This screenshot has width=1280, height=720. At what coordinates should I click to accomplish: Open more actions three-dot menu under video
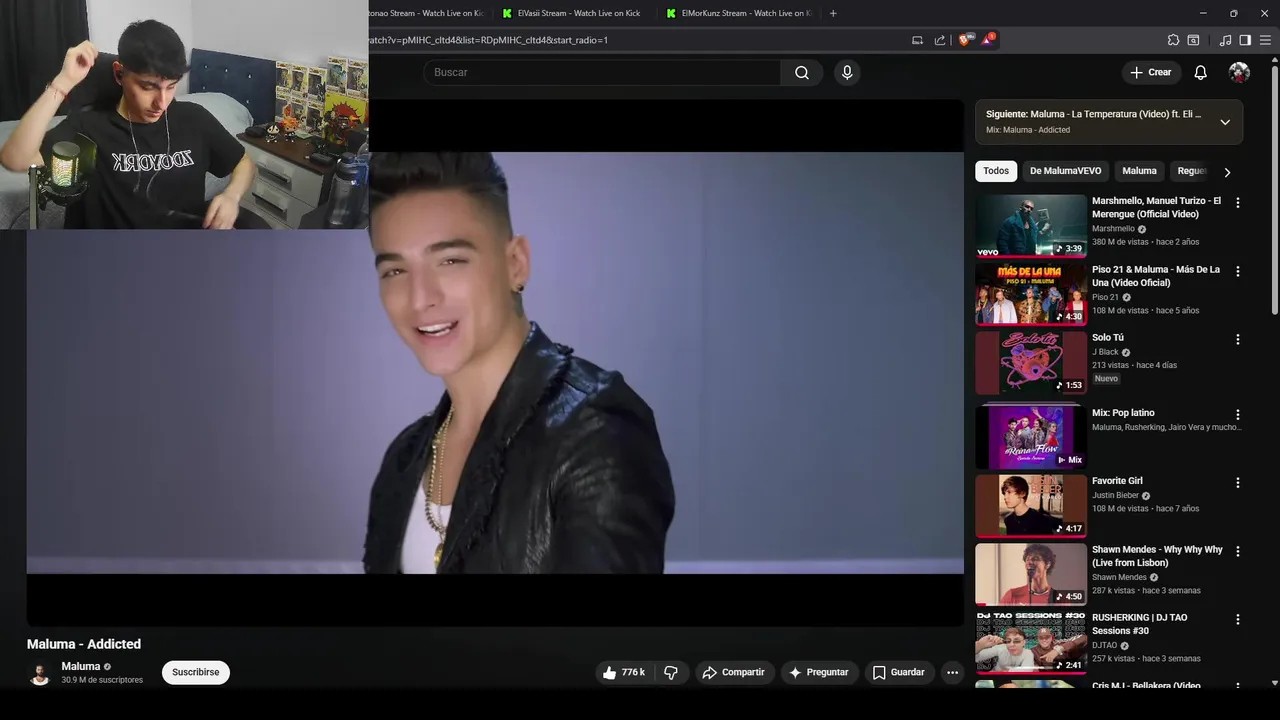(952, 672)
